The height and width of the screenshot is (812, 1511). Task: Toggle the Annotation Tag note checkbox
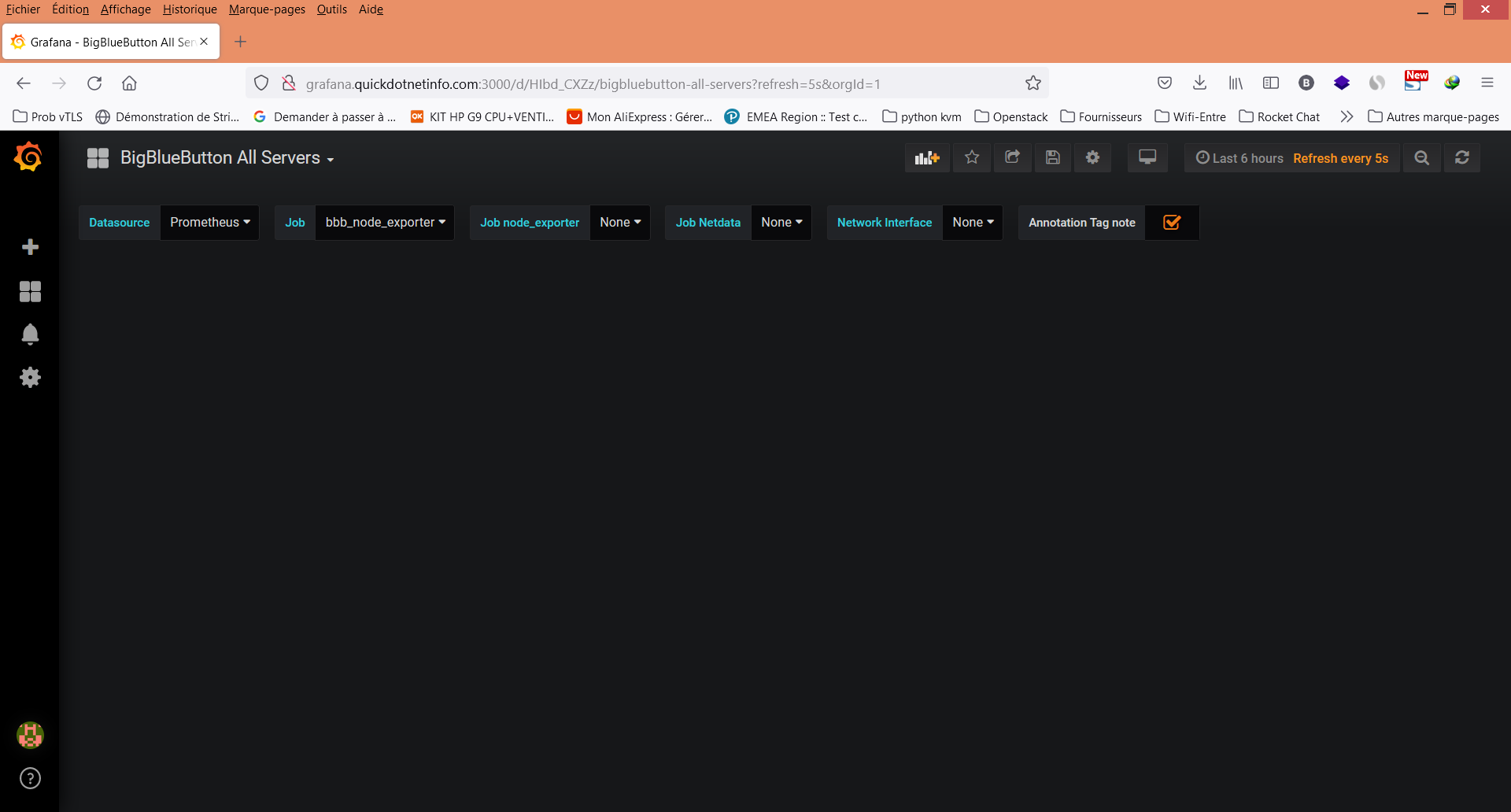coord(1172,223)
